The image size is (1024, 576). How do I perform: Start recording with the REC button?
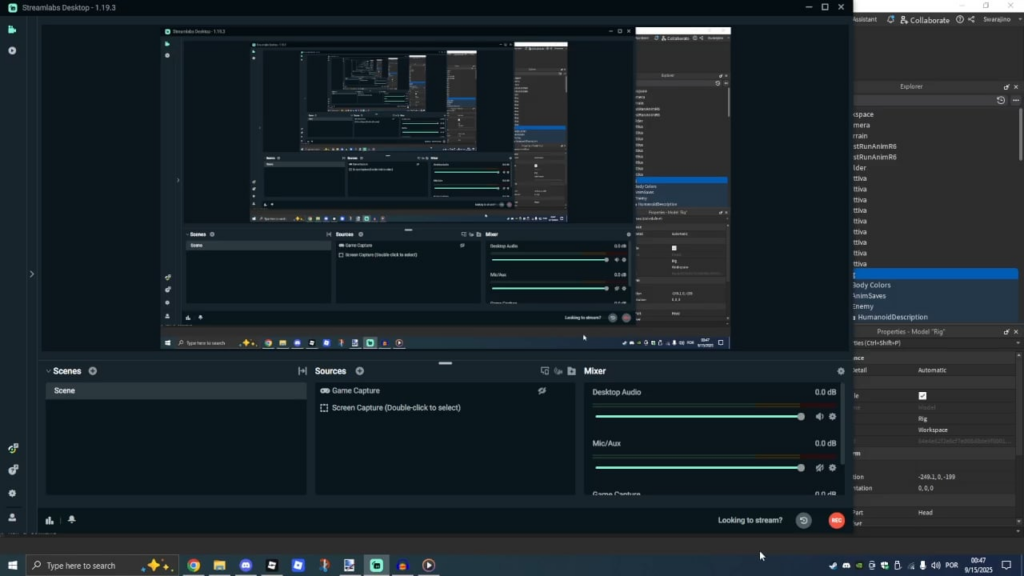point(837,520)
